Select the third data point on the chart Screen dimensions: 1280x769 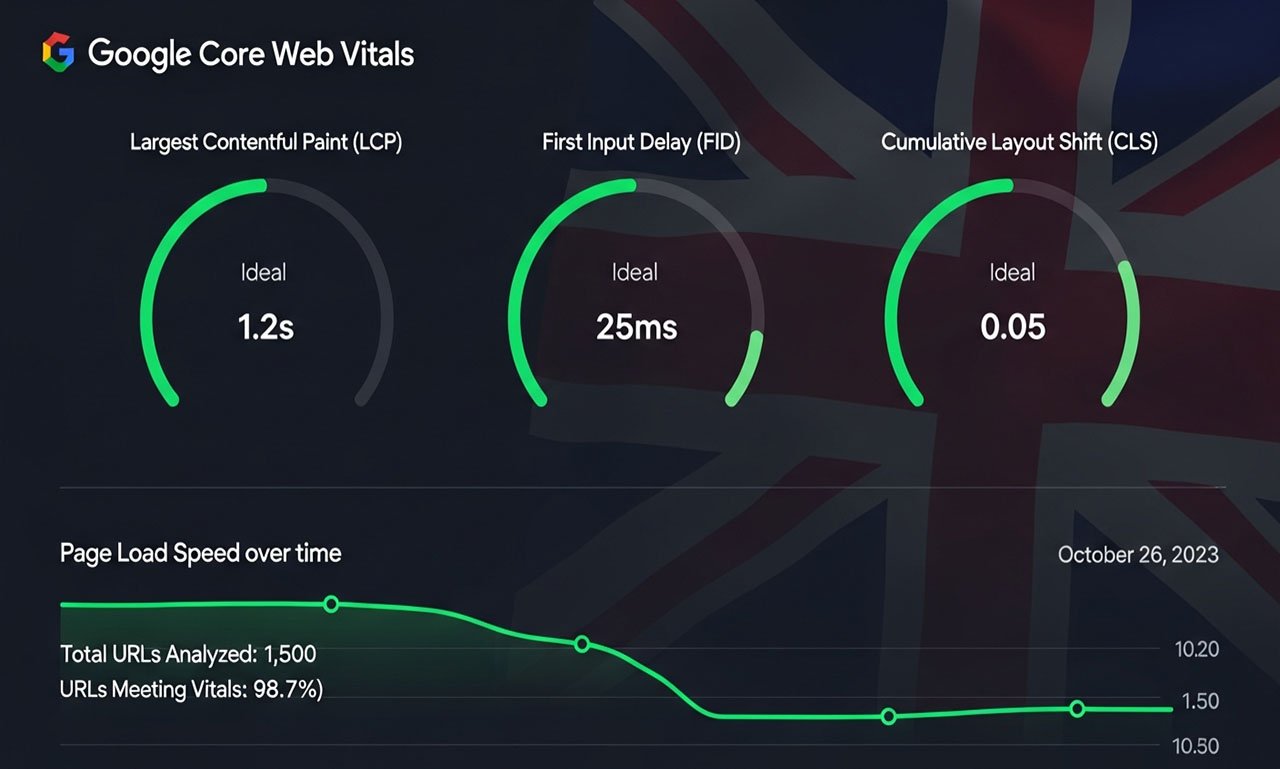[x=888, y=716]
